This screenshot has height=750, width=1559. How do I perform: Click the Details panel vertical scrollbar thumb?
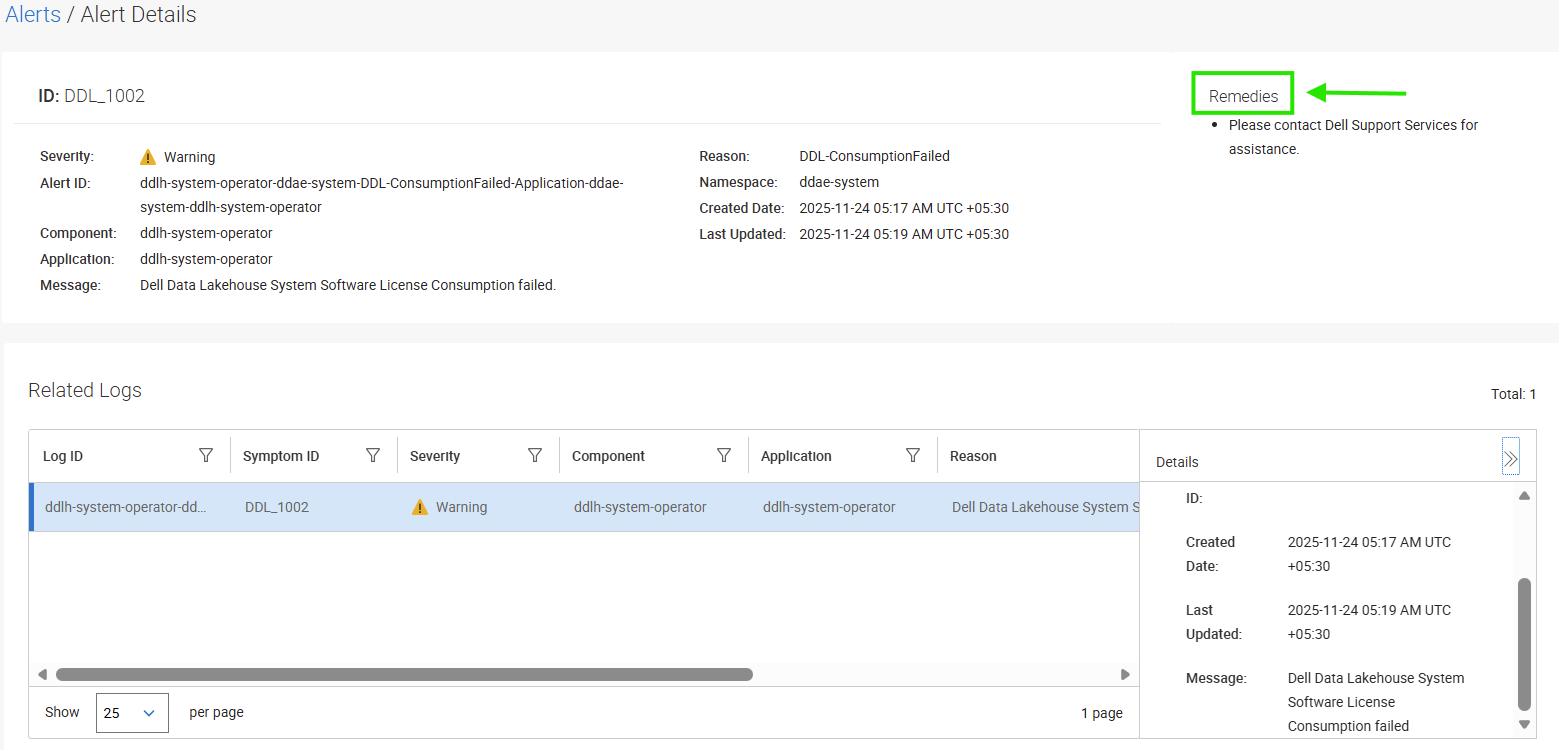pos(1524,644)
